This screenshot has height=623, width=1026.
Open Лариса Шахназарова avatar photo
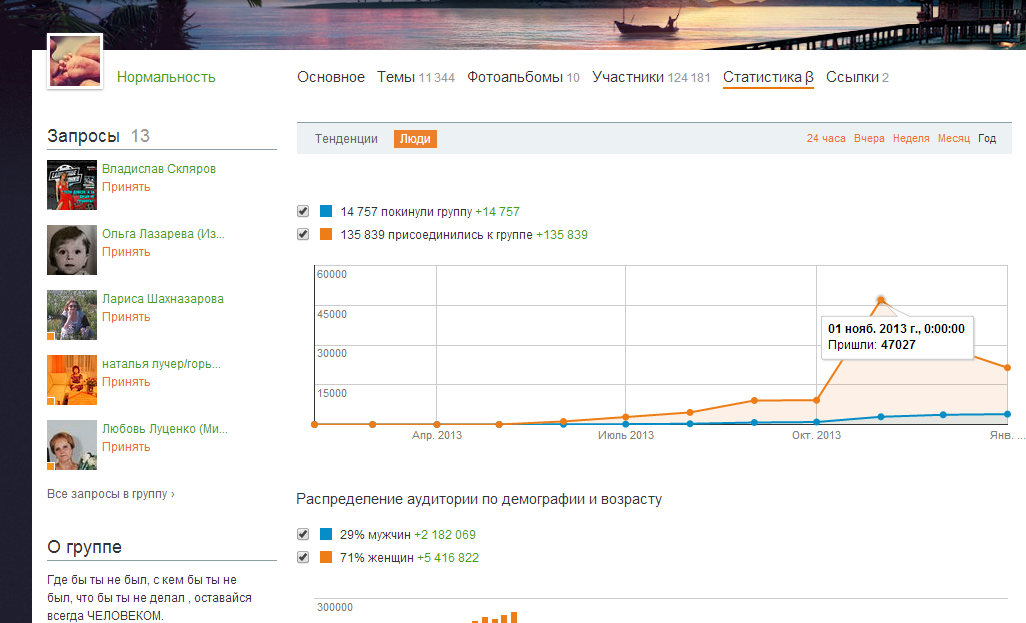tap(72, 315)
